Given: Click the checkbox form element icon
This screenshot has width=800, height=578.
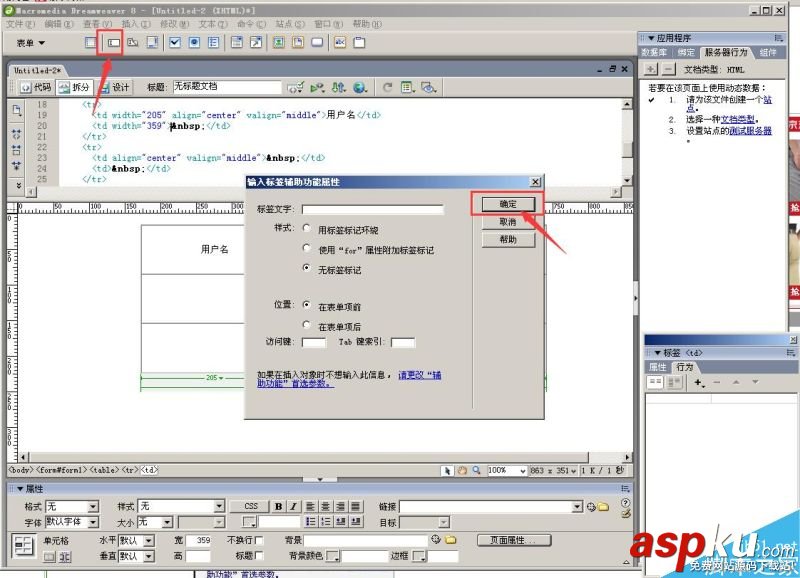Looking at the screenshot, I should click(175, 43).
